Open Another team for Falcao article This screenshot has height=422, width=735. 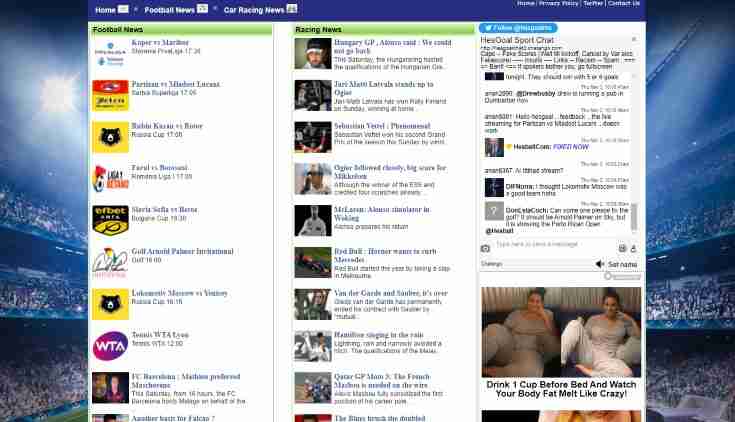tap(173, 418)
